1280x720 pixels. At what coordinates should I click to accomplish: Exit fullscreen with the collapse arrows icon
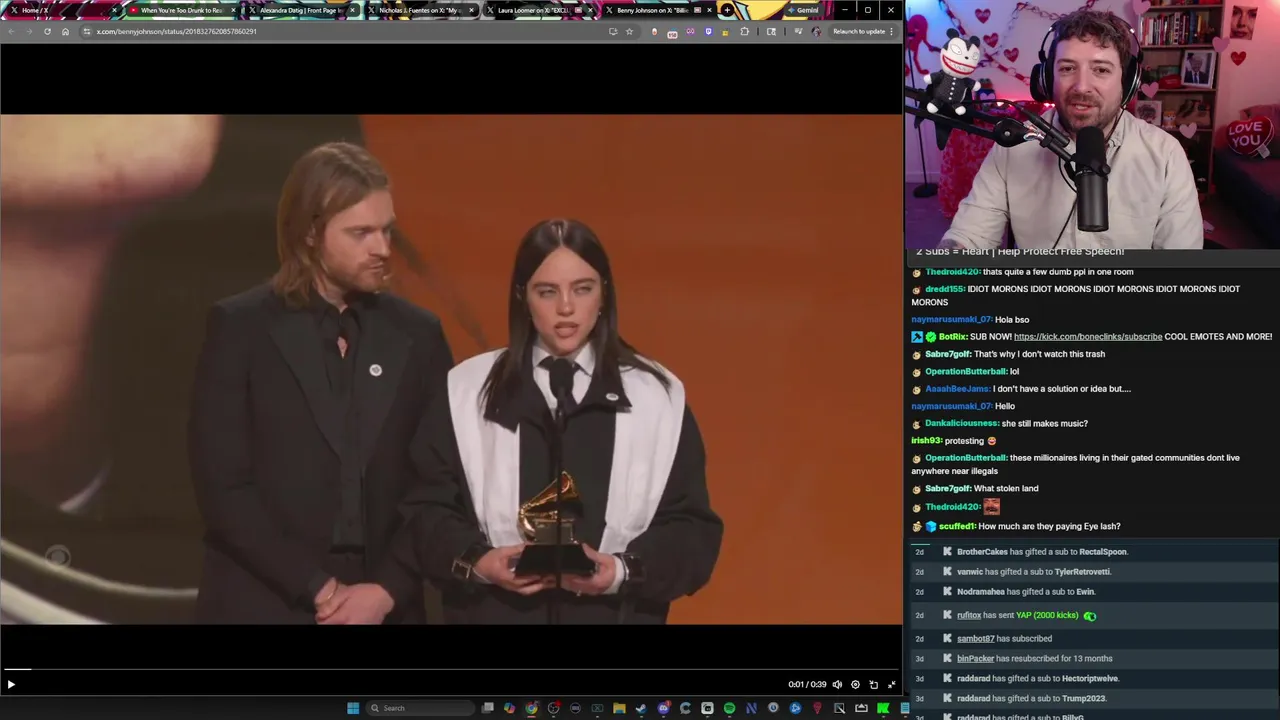click(891, 684)
